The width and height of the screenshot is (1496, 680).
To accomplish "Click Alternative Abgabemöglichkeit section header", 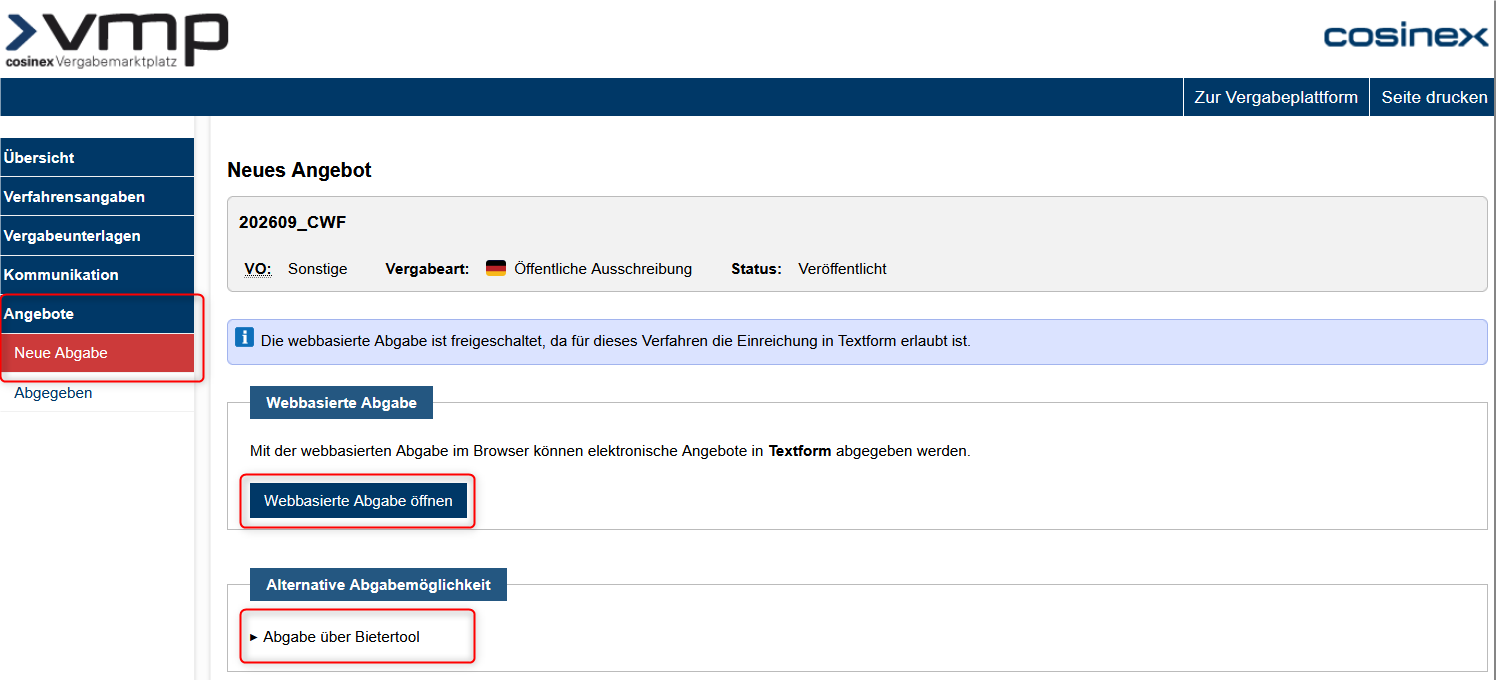I will click(378, 585).
